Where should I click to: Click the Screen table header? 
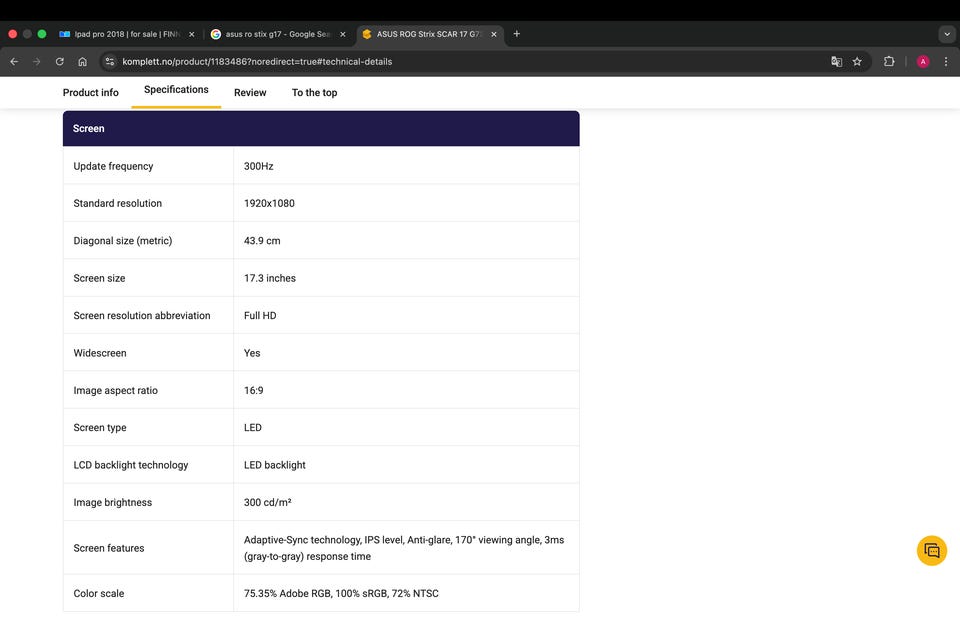click(321, 129)
